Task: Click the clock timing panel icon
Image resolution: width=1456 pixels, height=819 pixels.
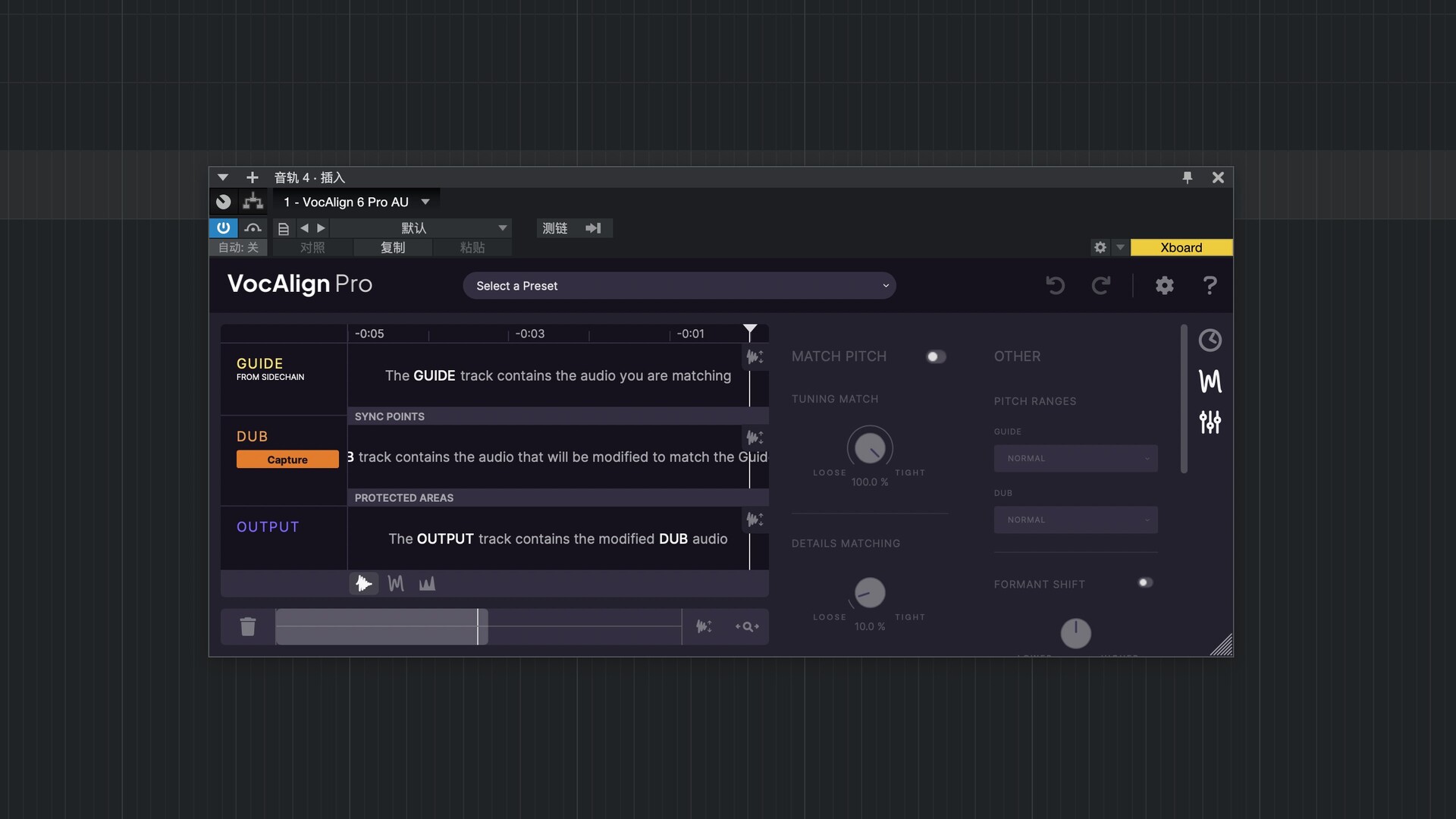Action: 1210,340
